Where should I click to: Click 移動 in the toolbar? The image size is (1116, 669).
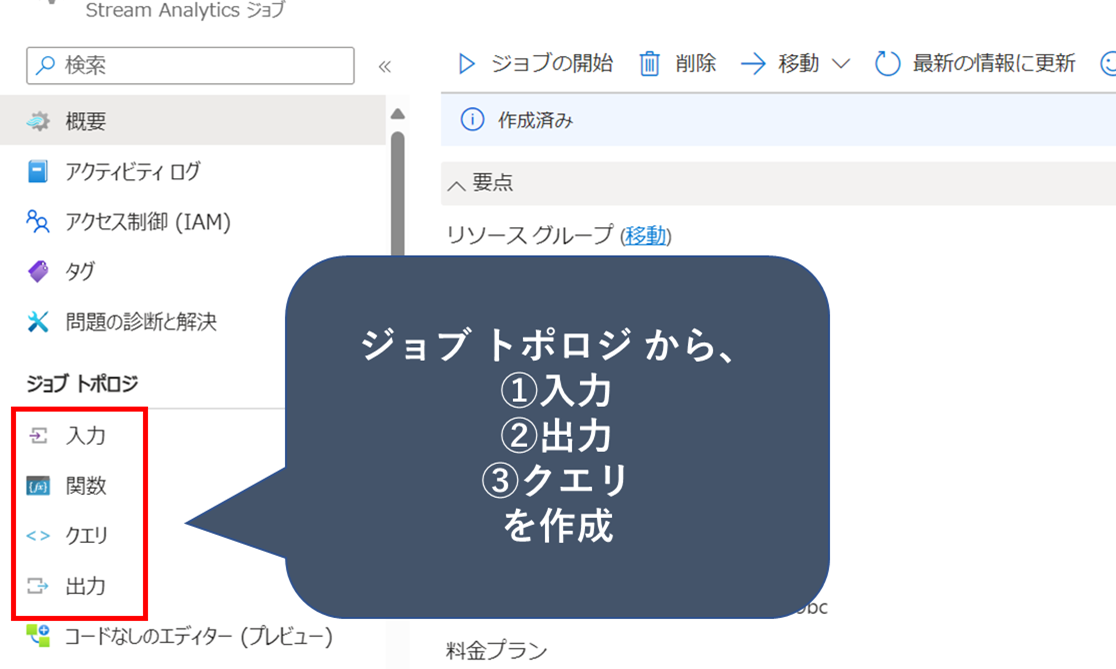799,64
